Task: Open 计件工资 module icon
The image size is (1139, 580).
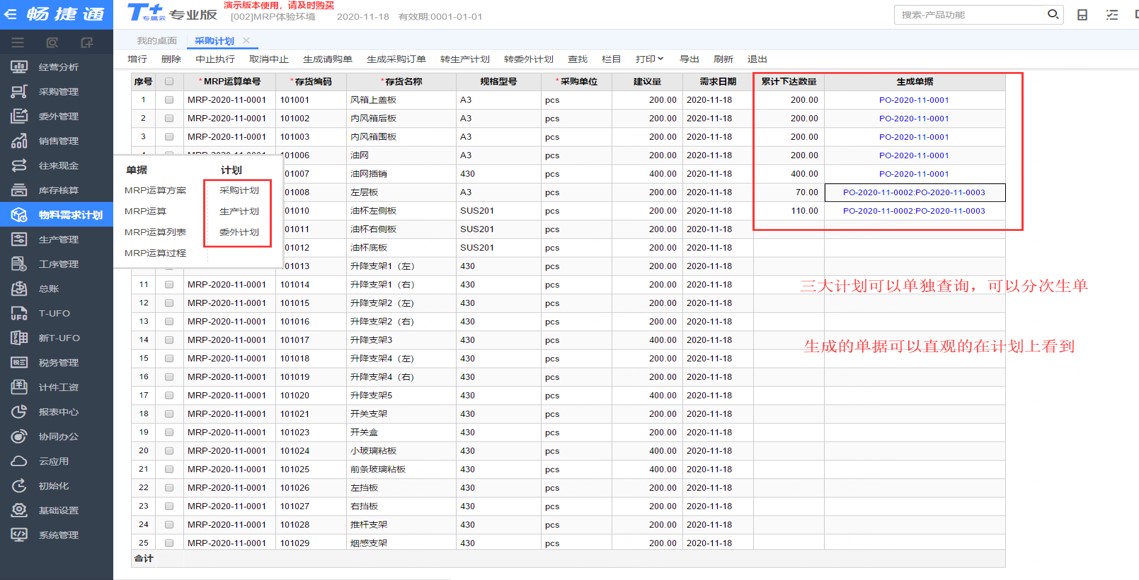Action: tap(20, 387)
